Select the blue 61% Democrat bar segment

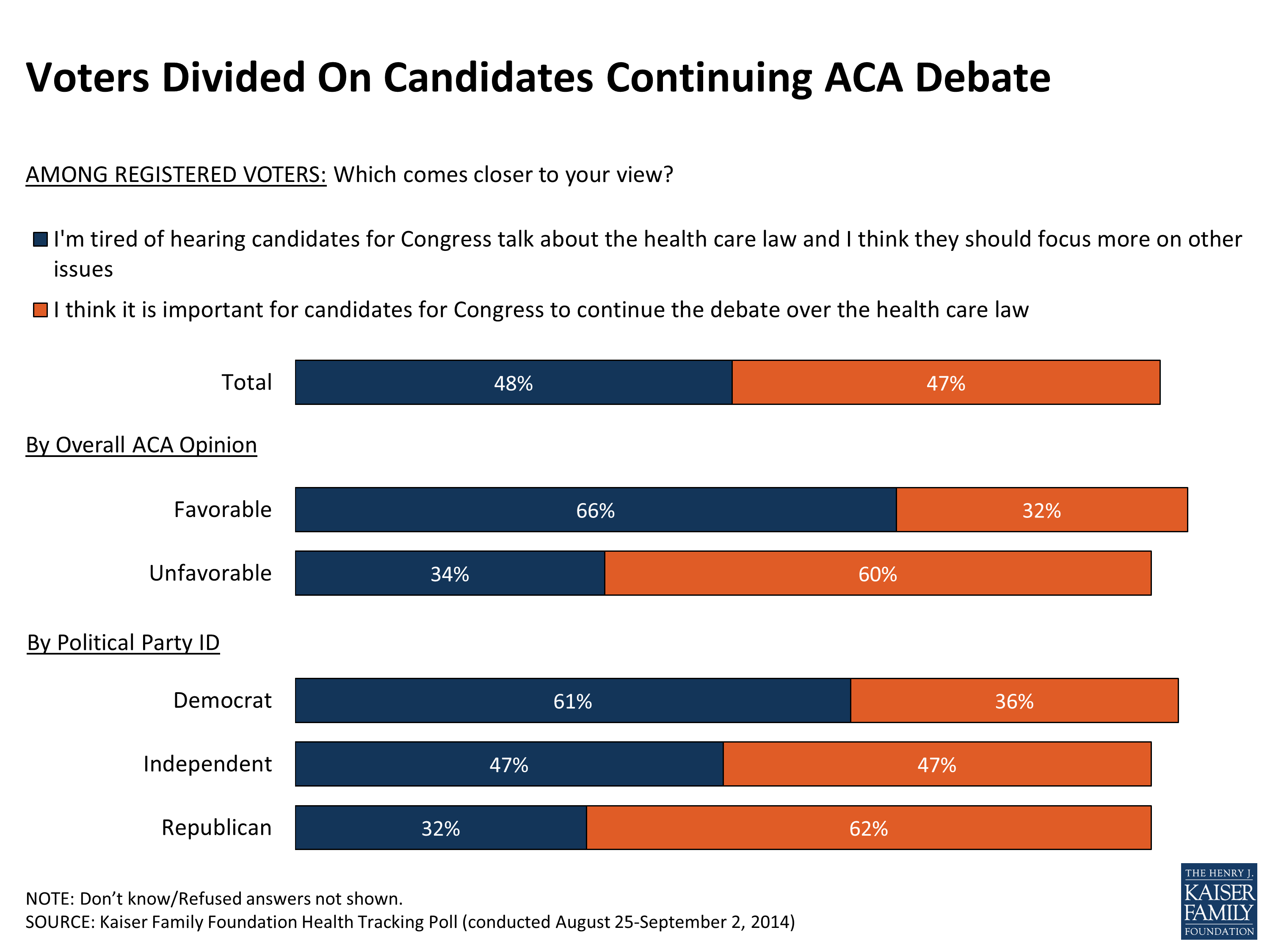tap(572, 701)
